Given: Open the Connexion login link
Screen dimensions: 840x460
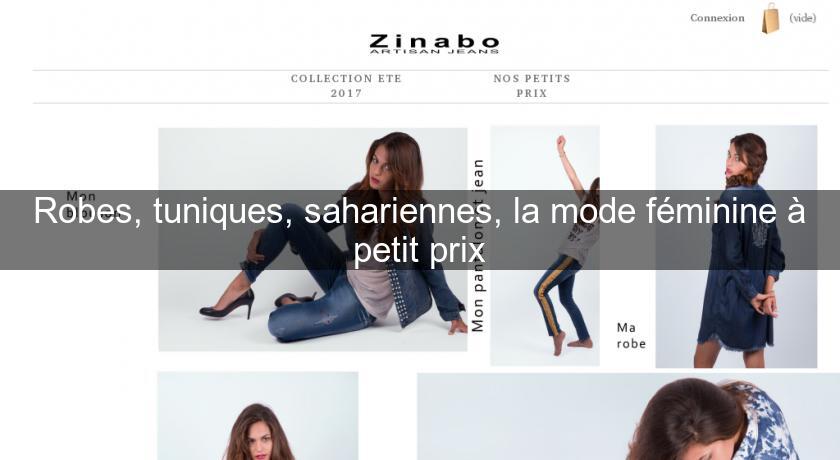Looking at the screenshot, I should tap(717, 18).
